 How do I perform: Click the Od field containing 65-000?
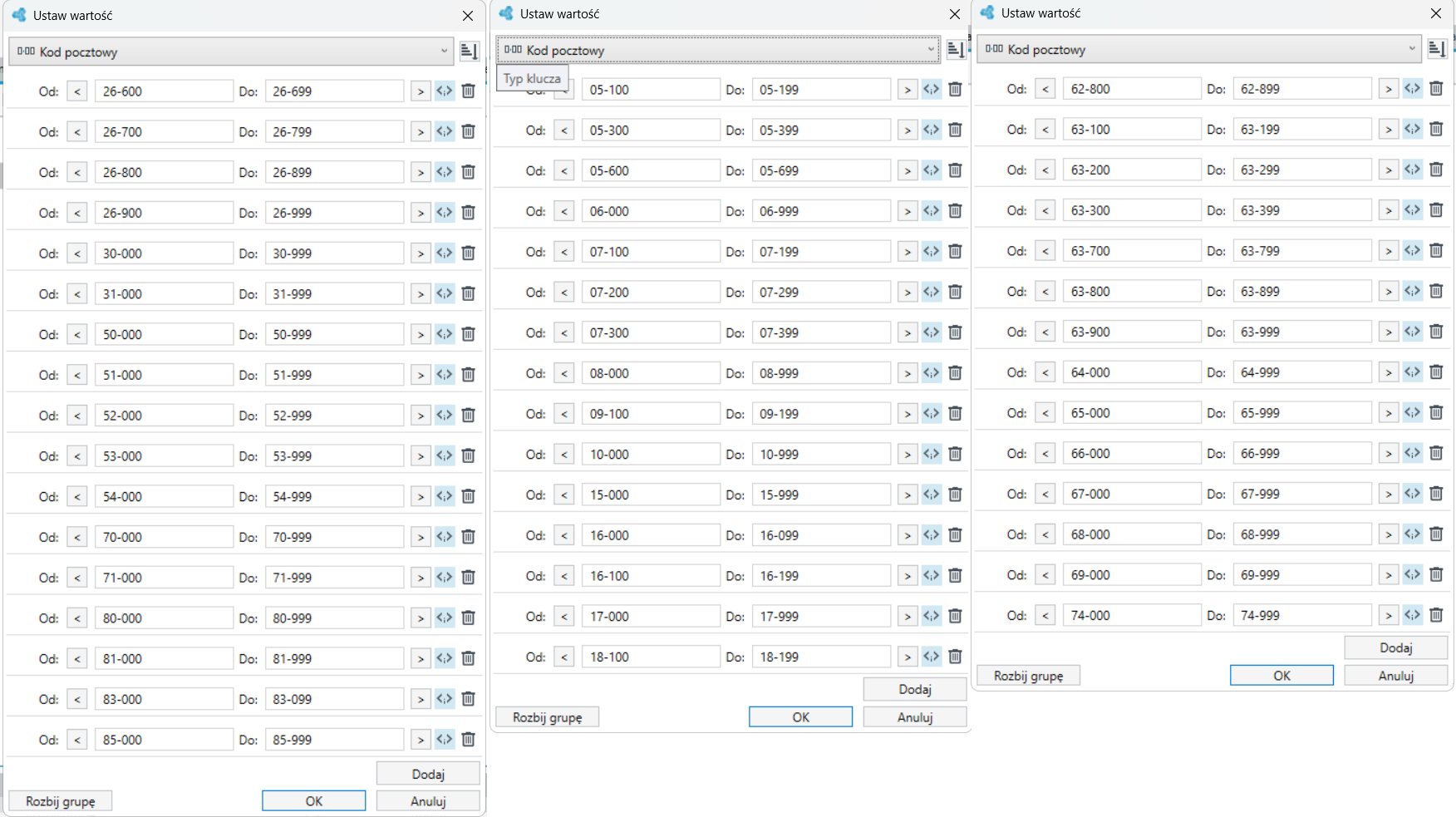pos(1132,413)
